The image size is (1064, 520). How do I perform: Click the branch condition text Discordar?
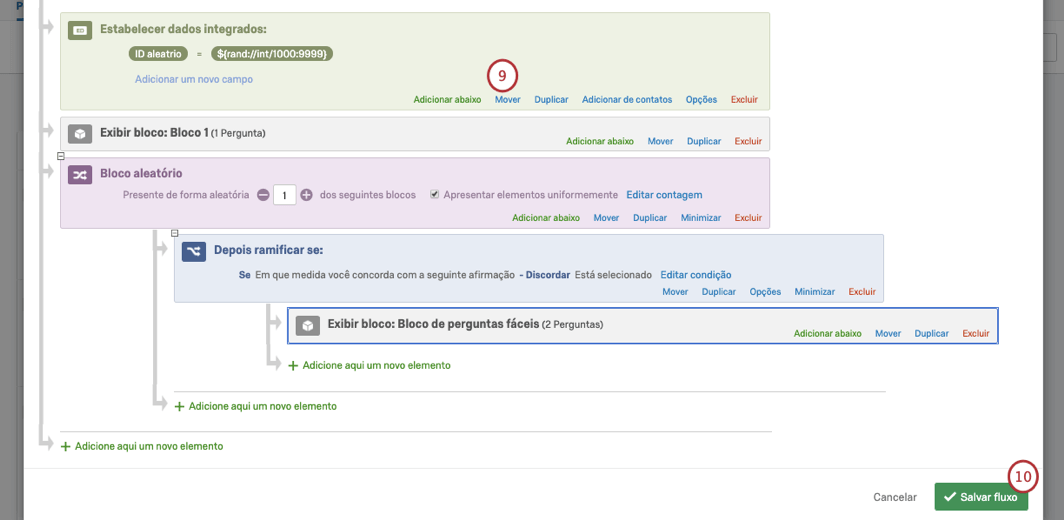tap(547, 275)
